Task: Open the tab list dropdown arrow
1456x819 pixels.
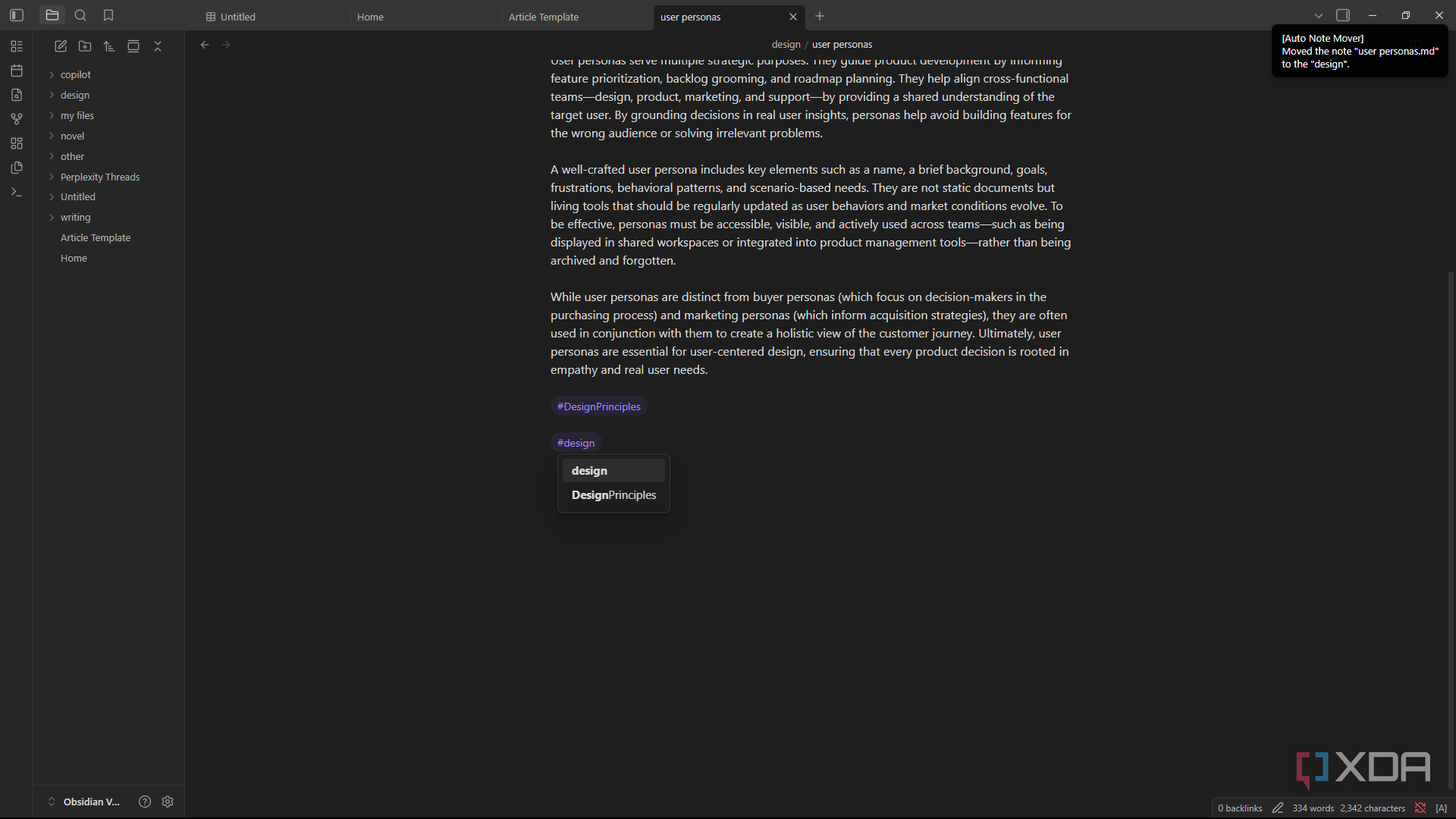Action: click(1319, 15)
